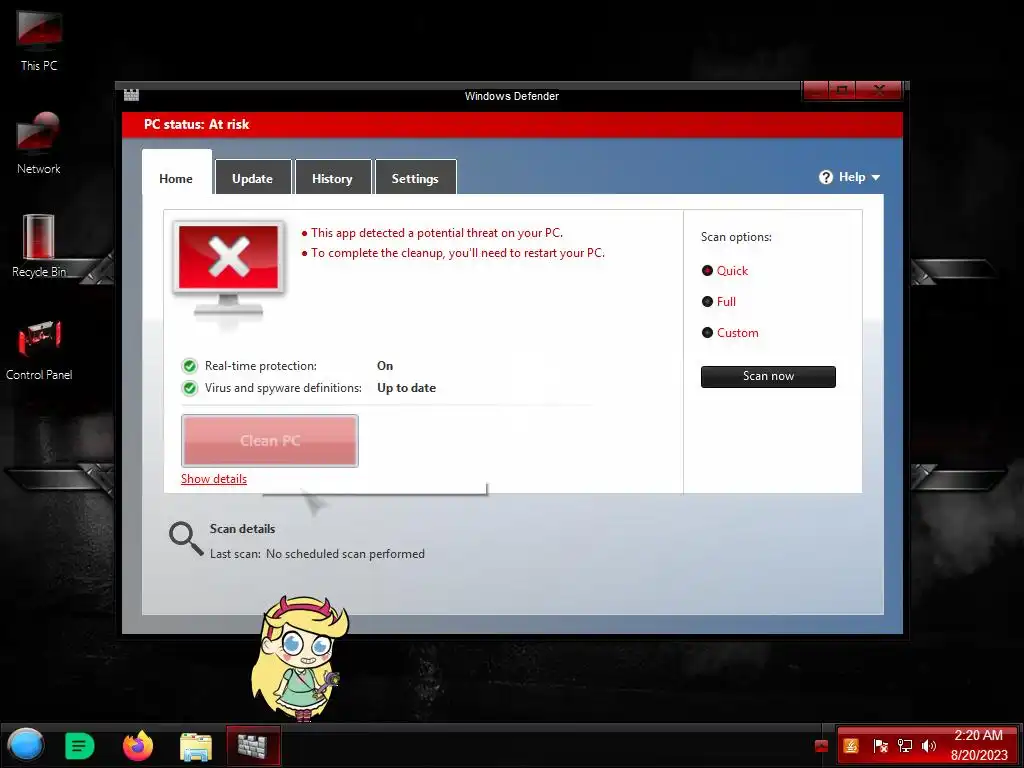The width and height of the screenshot is (1024, 768).
Task: Select the Custom scan option
Action: 730,332
